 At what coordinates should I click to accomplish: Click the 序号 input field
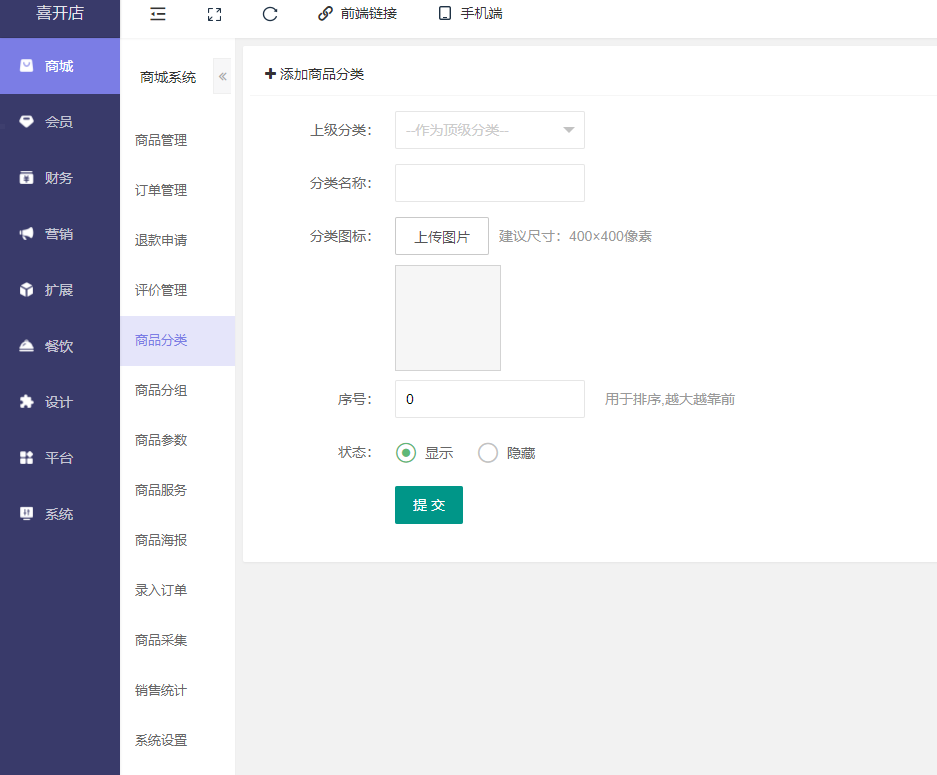[x=489, y=399]
